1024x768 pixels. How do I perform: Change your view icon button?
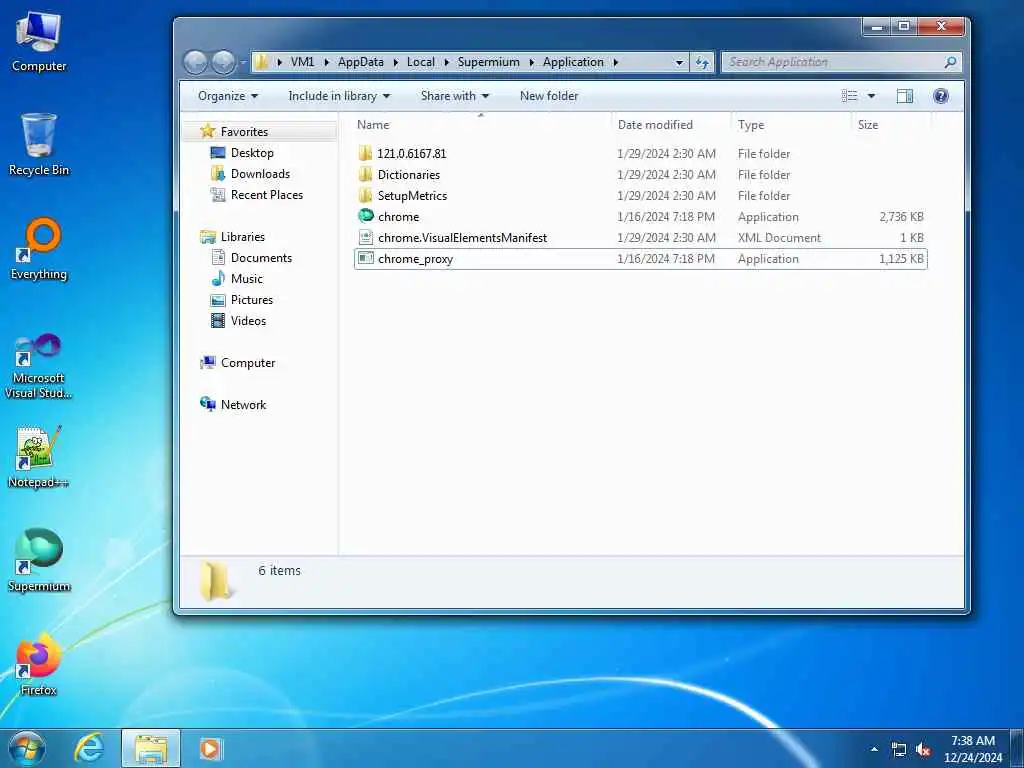(849, 96)
